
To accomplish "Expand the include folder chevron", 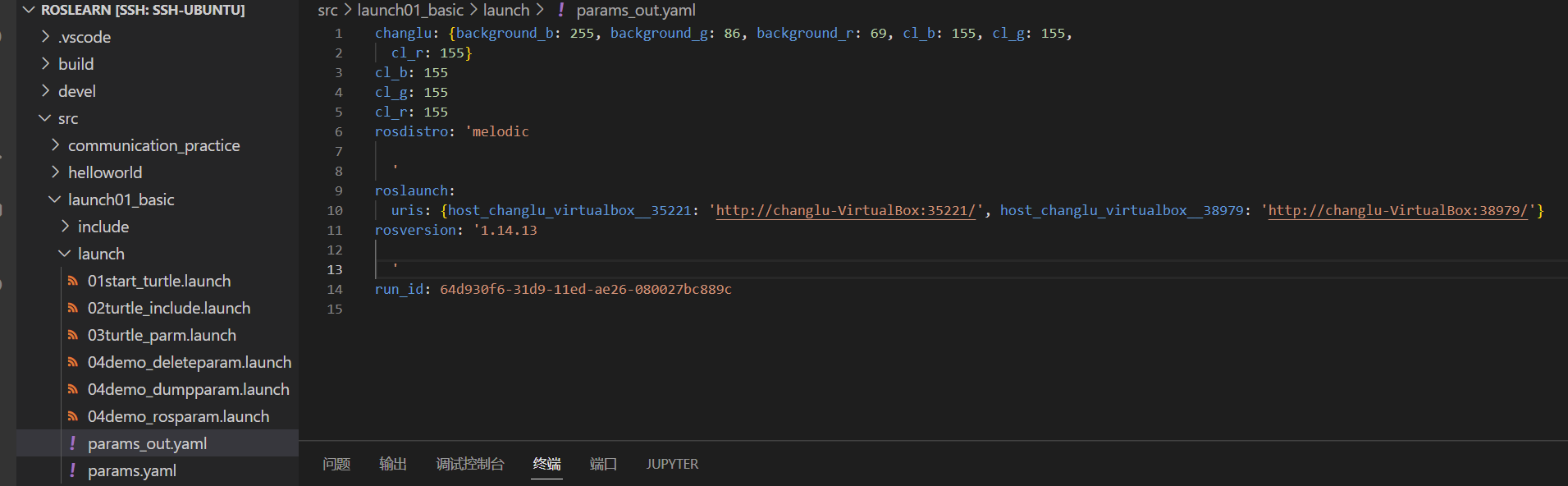I will click(x=65, y=227).
